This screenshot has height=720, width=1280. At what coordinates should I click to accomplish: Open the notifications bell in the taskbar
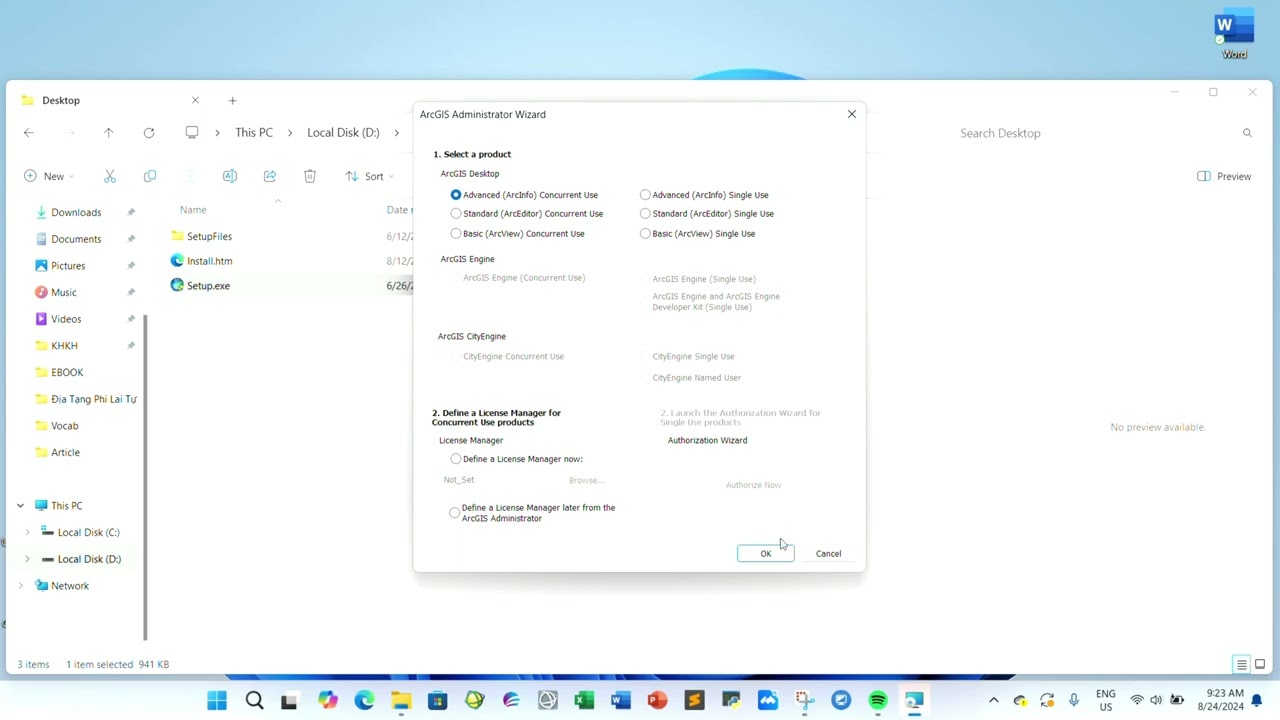pyautogui.click(x=1257, y=700)
